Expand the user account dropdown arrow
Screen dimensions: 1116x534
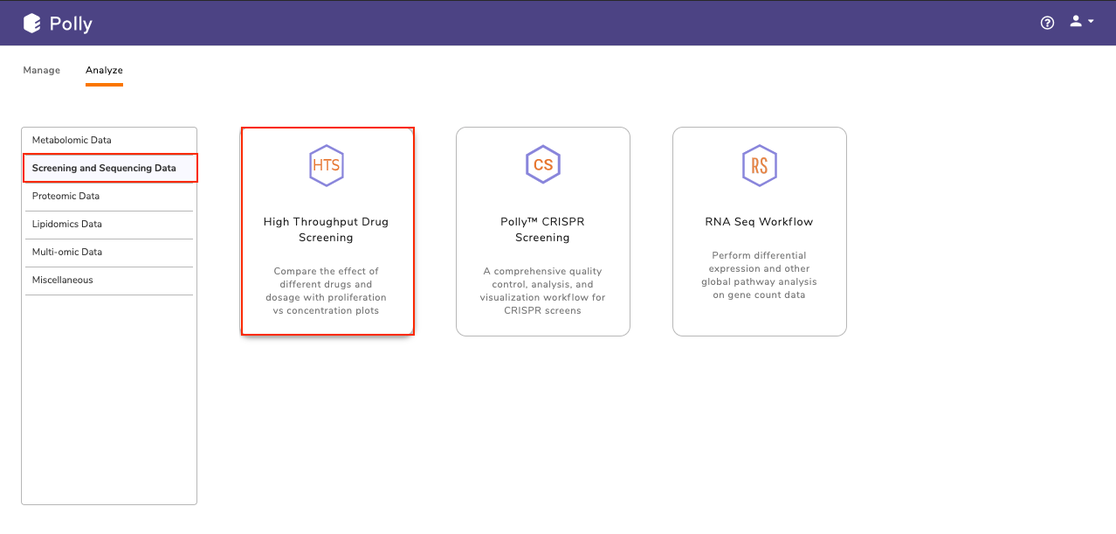1090,22
